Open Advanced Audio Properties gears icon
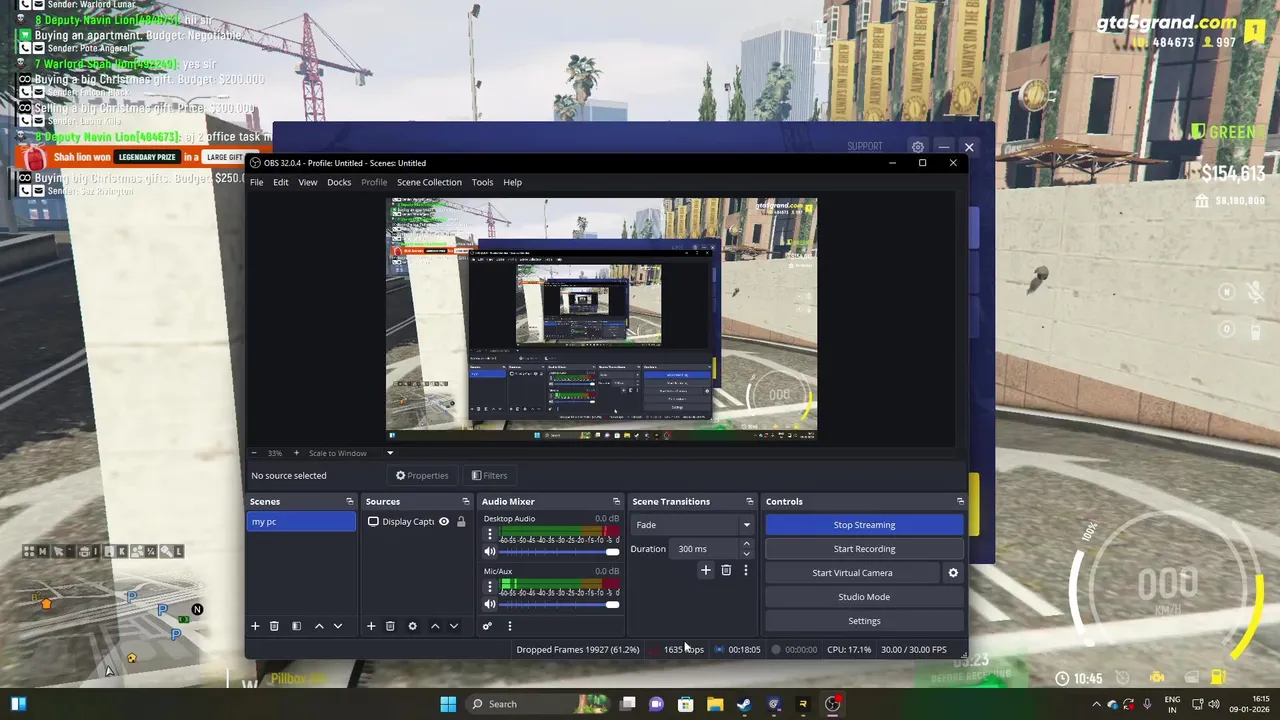The image size is (1280, 720). point(487,626)
